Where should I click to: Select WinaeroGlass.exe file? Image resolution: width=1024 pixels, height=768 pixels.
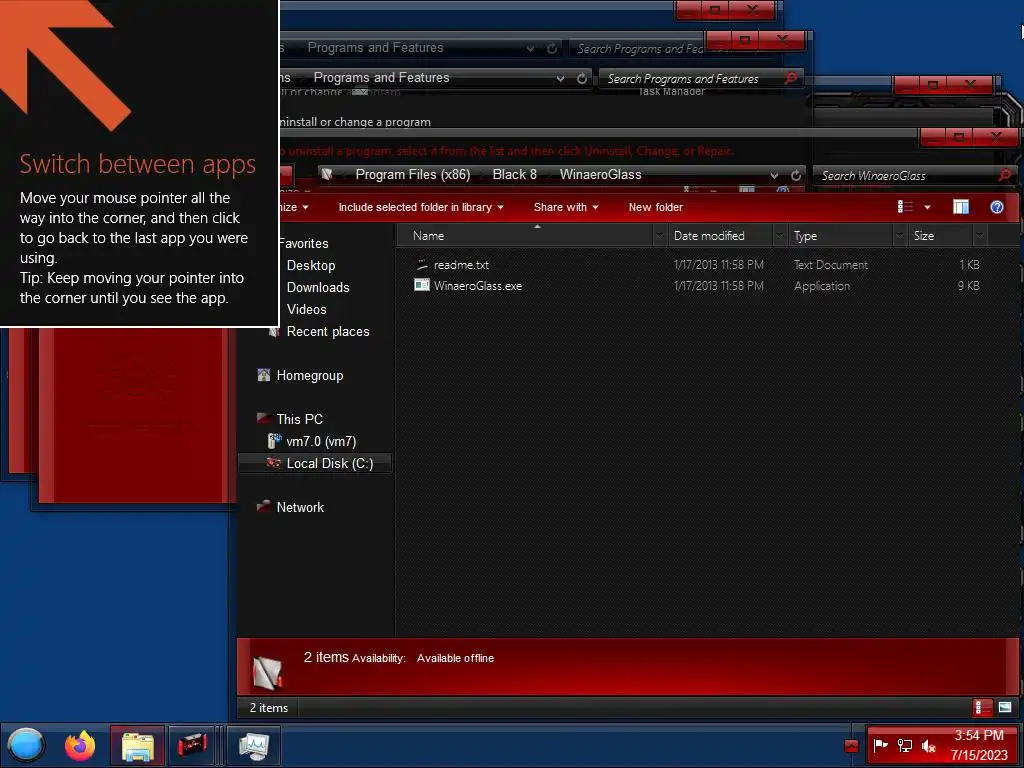477,285
